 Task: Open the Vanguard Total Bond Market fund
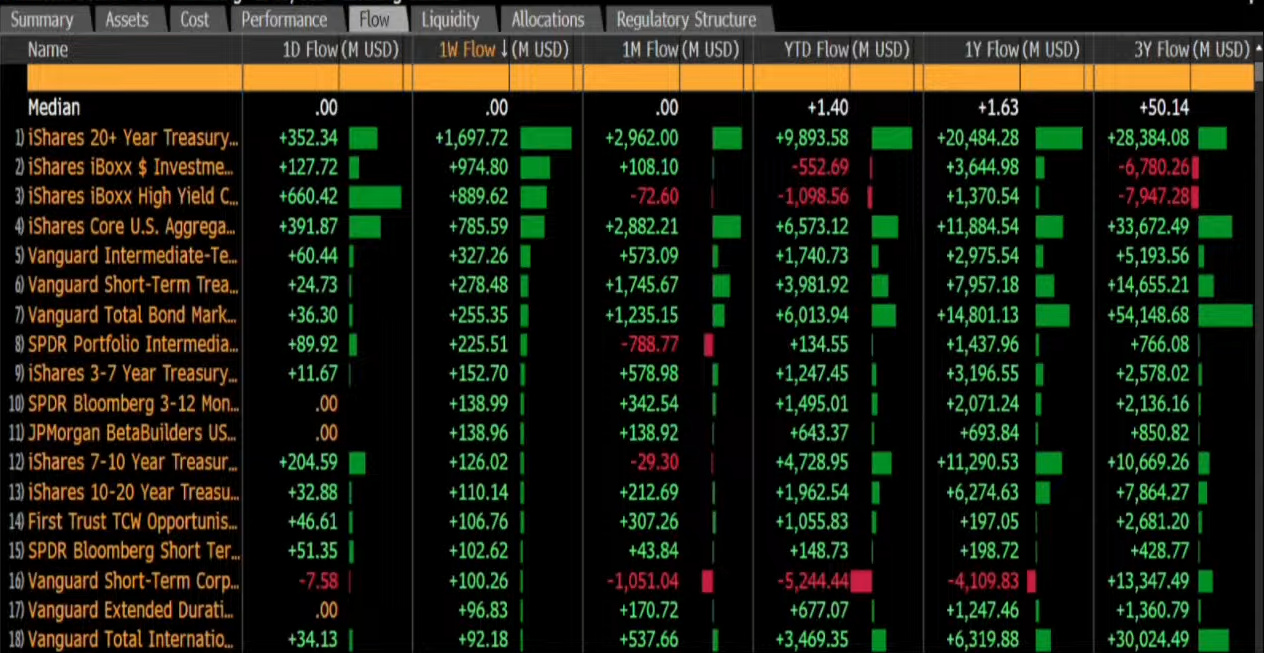(x=133, y=315)
